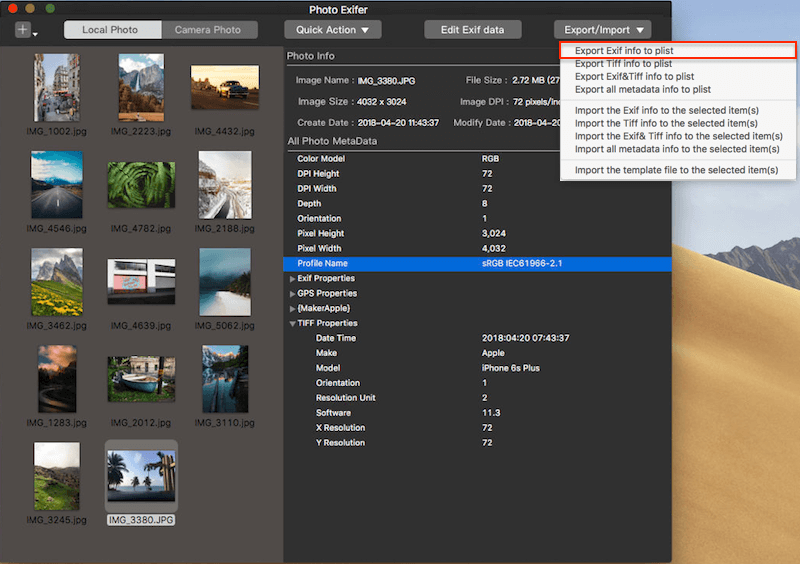Click the Image Size value 4032 x 3024
This screenshot has width=800, height=564.
point(382,102)
